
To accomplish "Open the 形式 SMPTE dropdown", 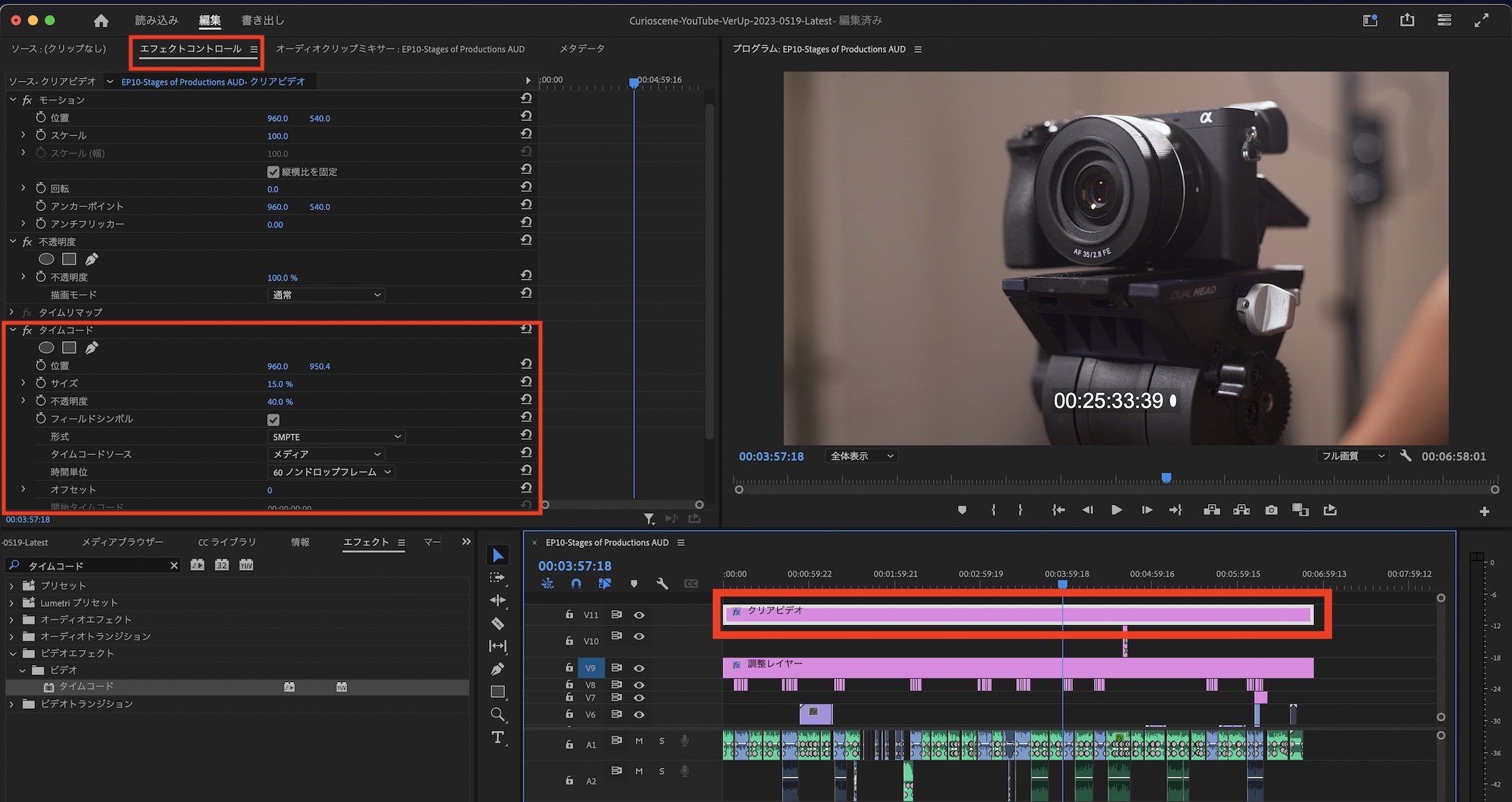I will pyautogui.click(x=336, y=437).
